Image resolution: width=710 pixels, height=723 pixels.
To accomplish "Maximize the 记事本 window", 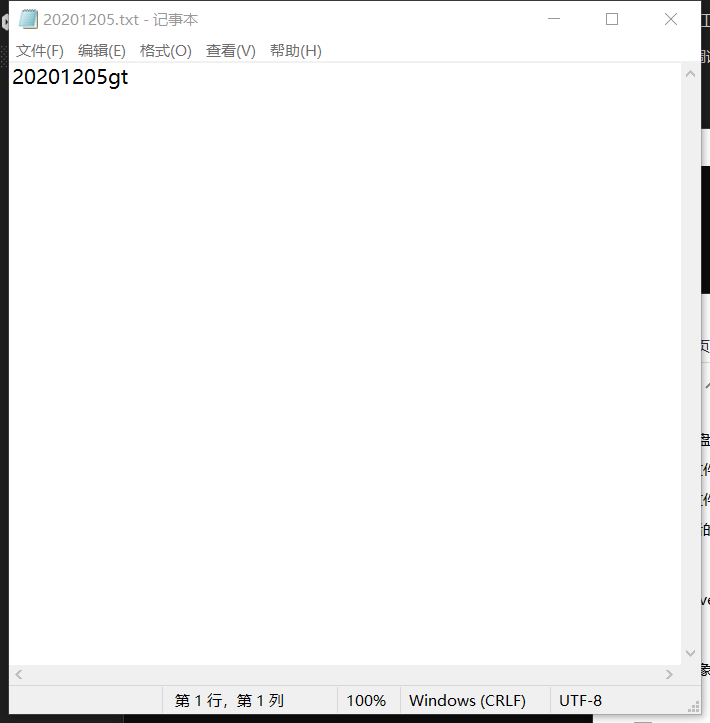I will 612,19.
